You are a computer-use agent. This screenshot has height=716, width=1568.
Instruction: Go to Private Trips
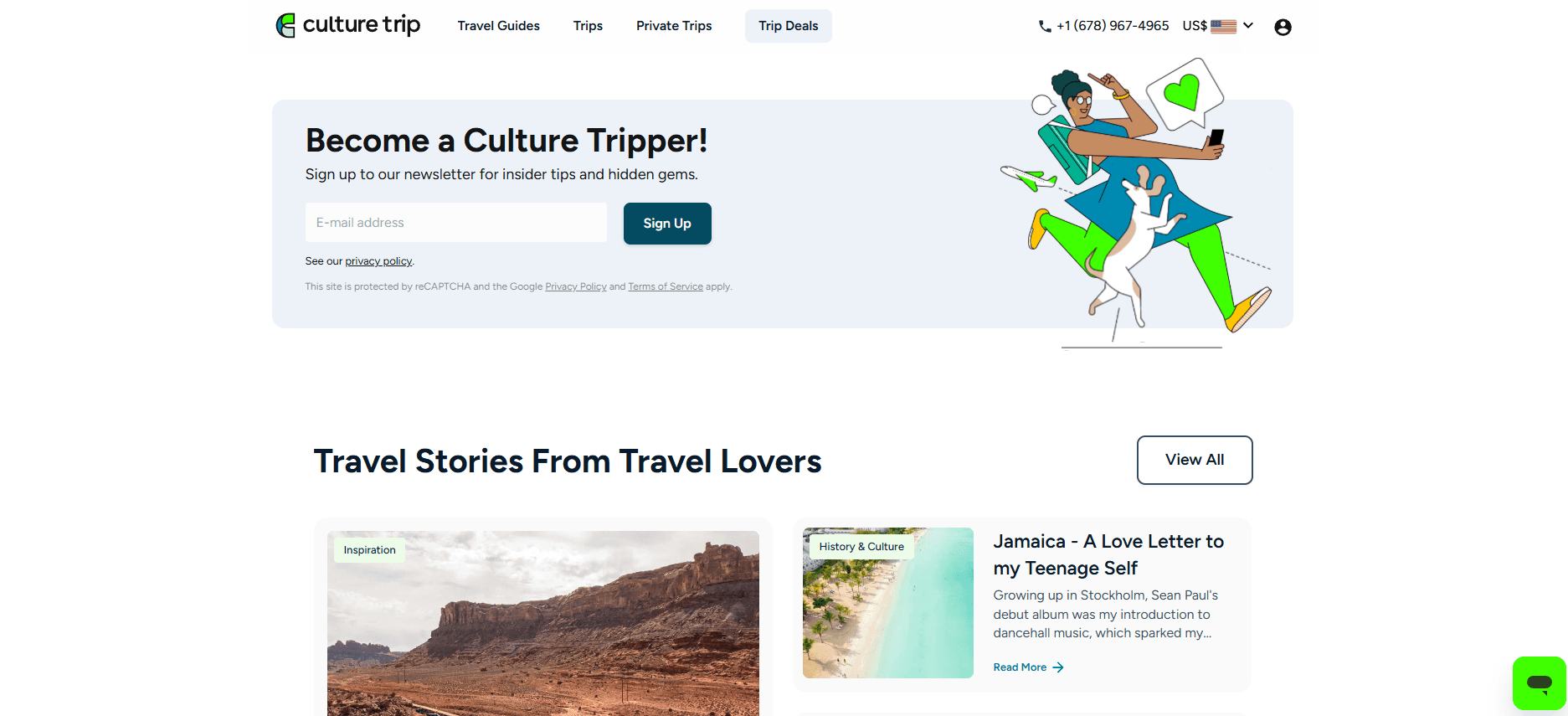point(674,26)
